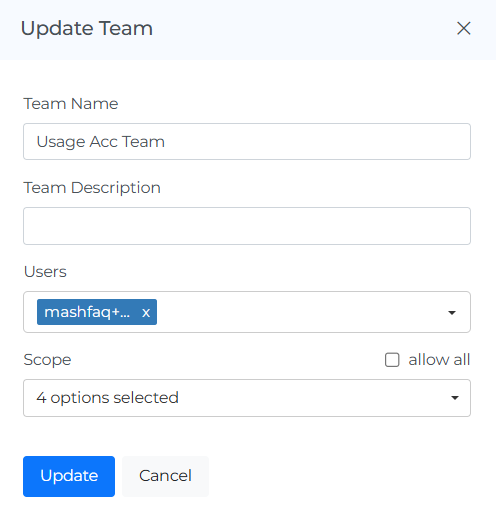Click the Scope field label
Viewport: 496px width, 523px height.
[x=47, y=360]
